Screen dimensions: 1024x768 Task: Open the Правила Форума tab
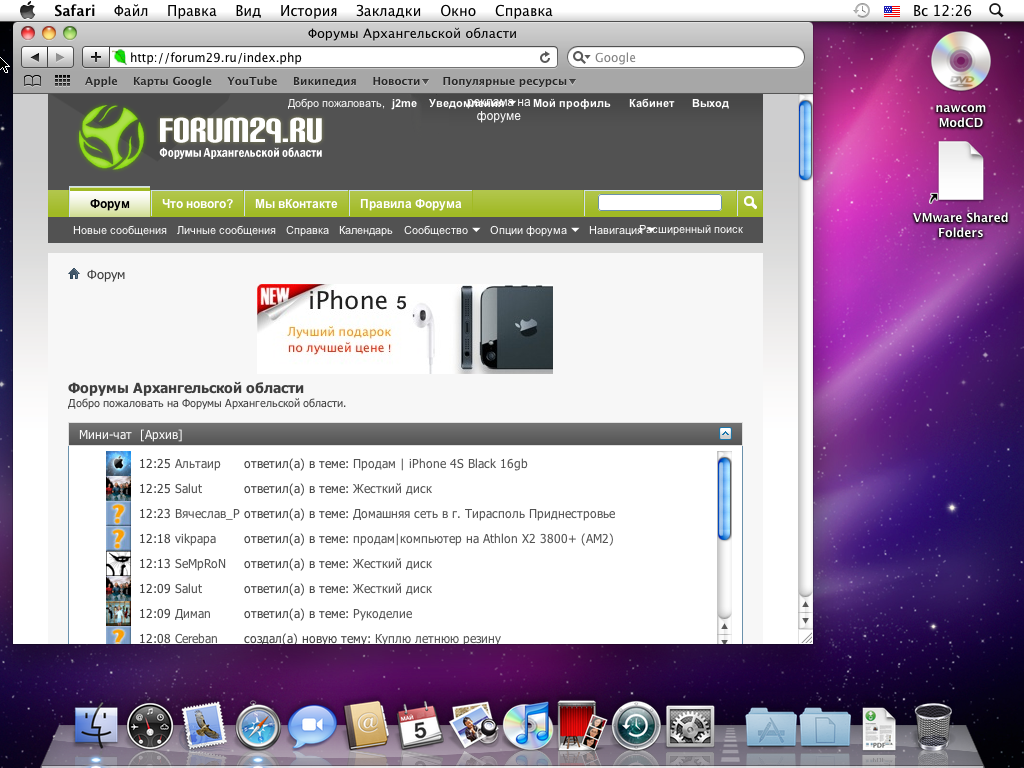pos(410,203)
